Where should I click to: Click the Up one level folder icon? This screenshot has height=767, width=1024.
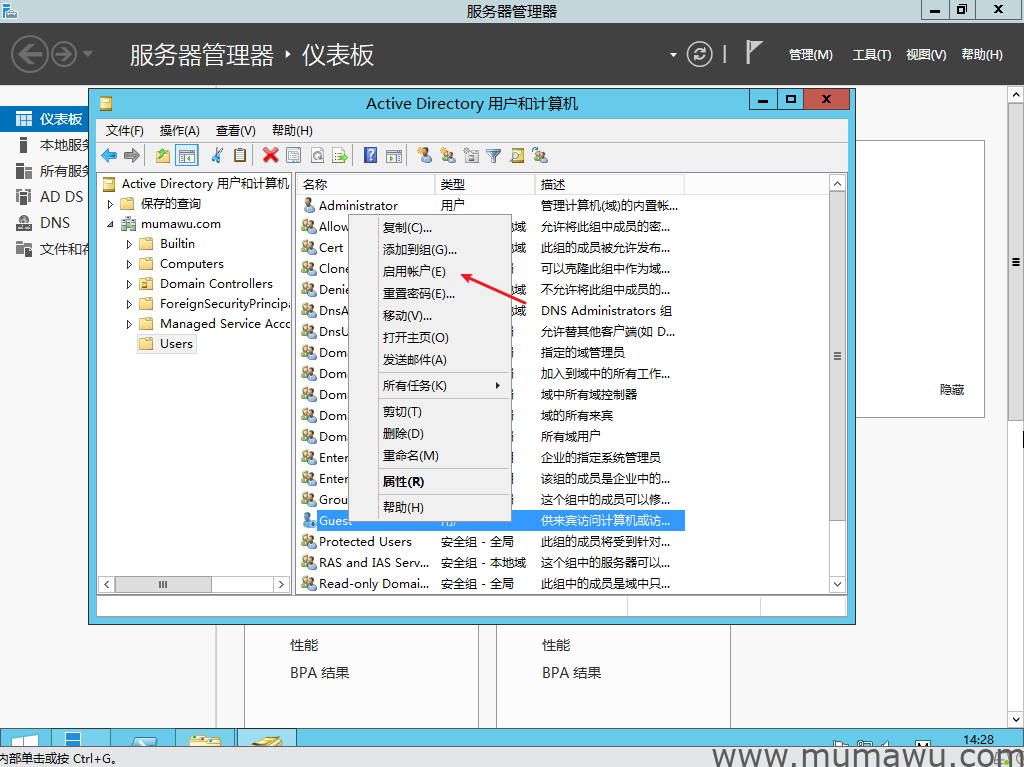pos(162,155)
